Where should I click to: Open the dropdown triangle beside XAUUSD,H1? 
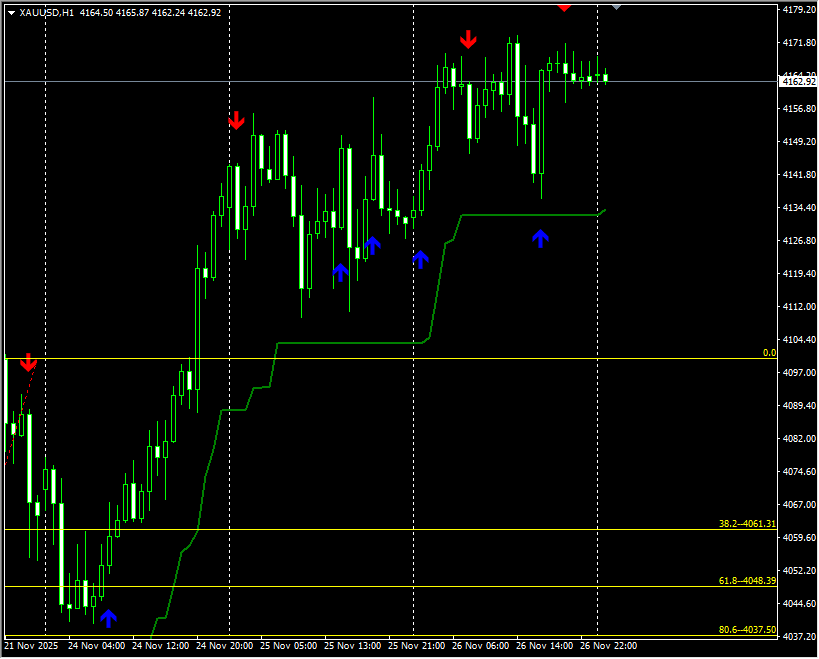coord(11,13)
